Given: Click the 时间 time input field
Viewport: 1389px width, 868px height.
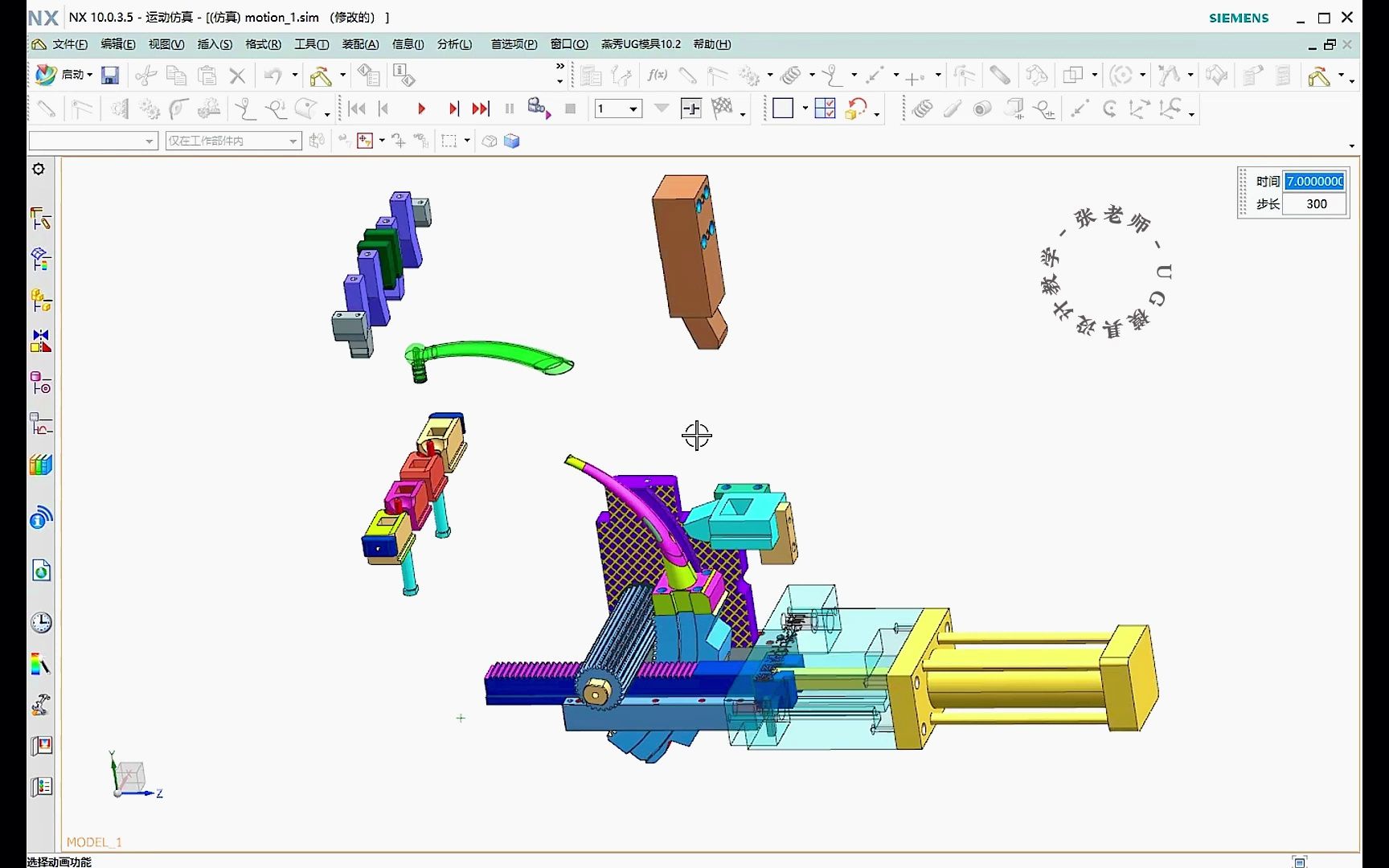Looking at the screenshot, I should [1314, 182].
